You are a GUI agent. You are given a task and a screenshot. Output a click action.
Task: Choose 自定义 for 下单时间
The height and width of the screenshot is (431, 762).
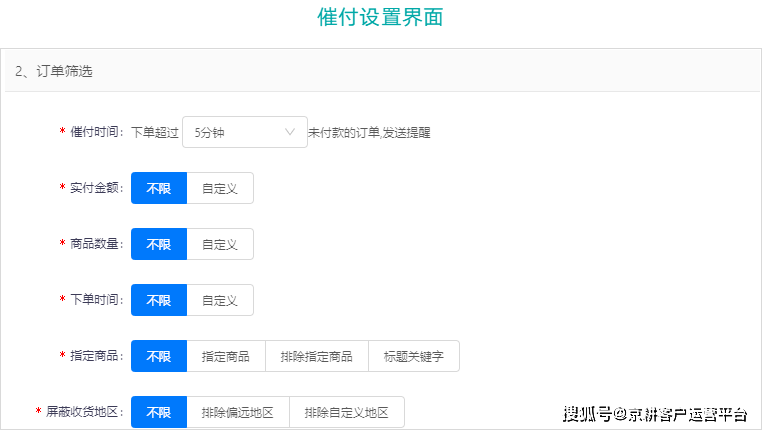click(x=220, y=300)
